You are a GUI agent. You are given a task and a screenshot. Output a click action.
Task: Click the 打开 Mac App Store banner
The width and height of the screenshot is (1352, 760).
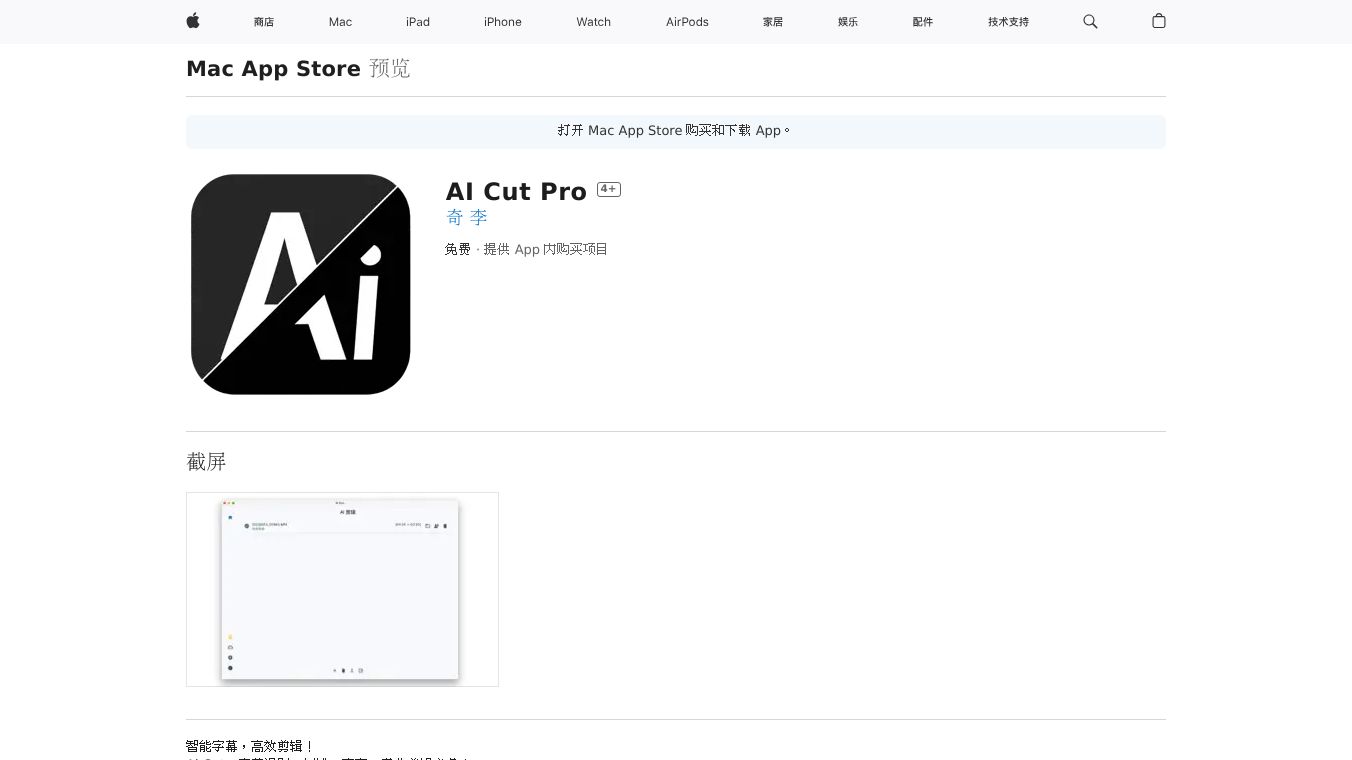(x=676, y=131)
